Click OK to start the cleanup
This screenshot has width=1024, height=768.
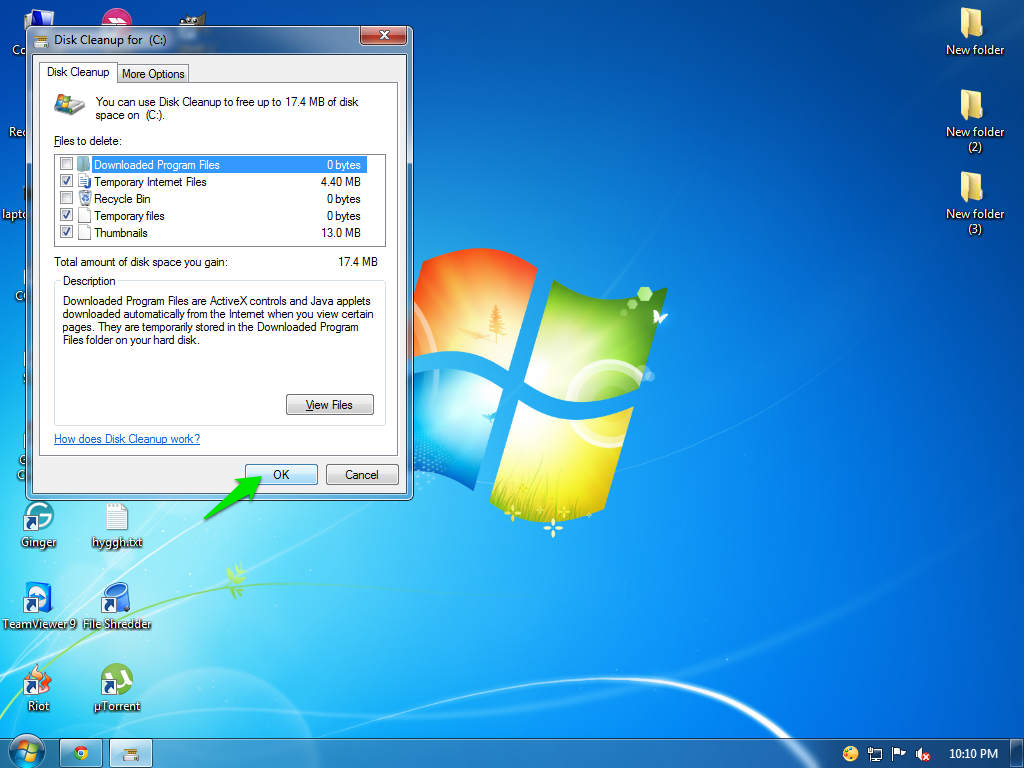tap(281, 475)
